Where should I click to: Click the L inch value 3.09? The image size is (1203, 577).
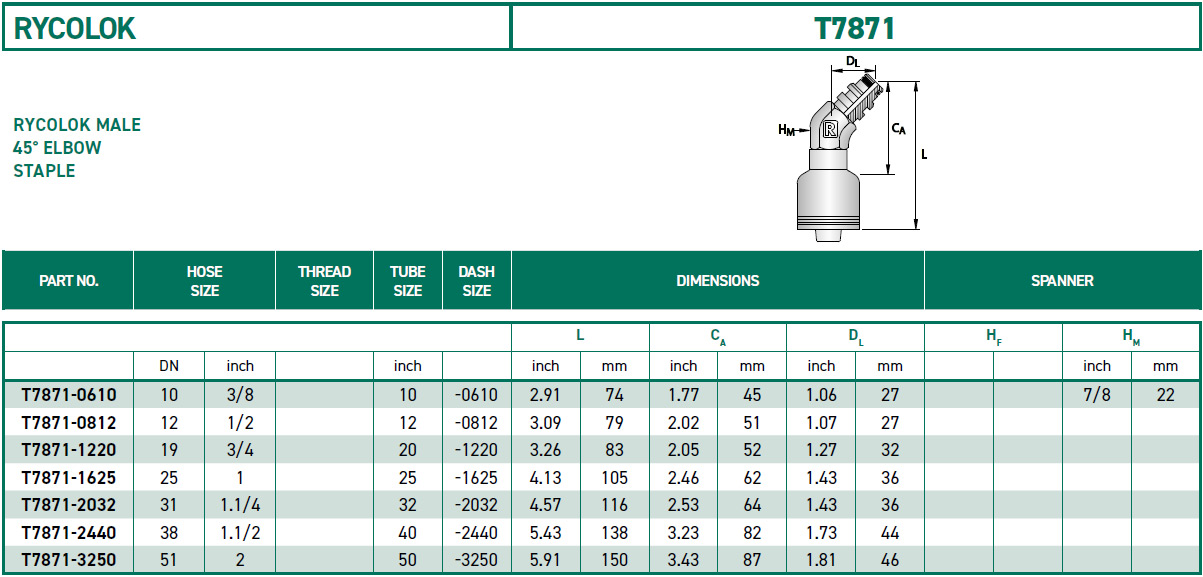546,422
